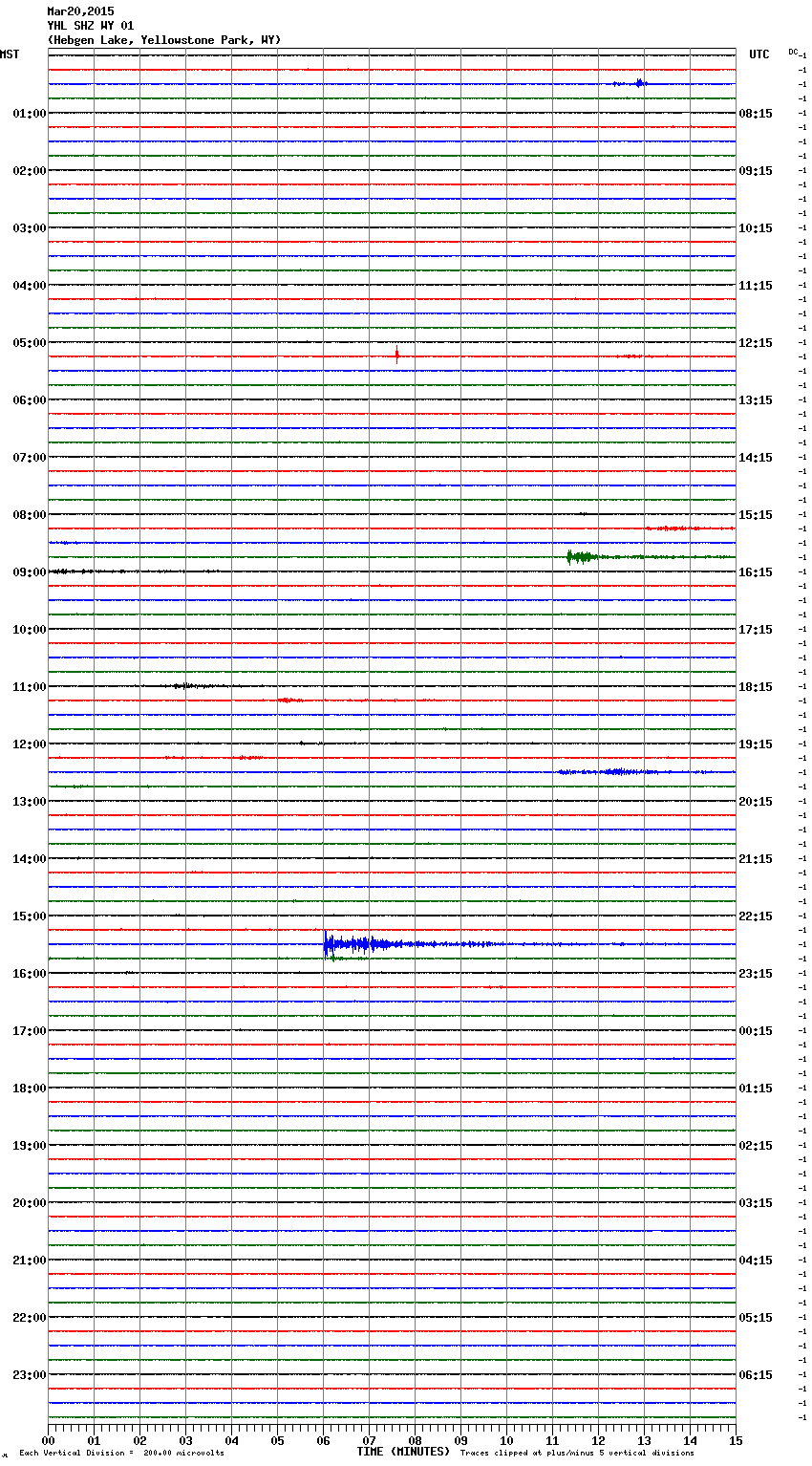Click minute 15 on the bottom time axis

(x=736, y=1440)
